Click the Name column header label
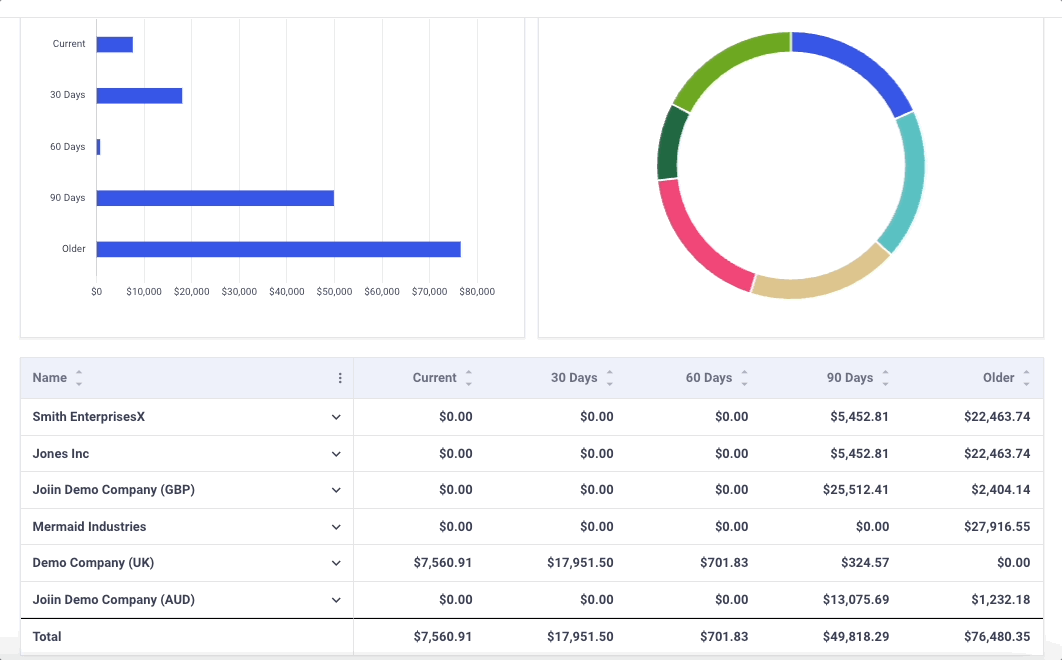 click(49, 378)
